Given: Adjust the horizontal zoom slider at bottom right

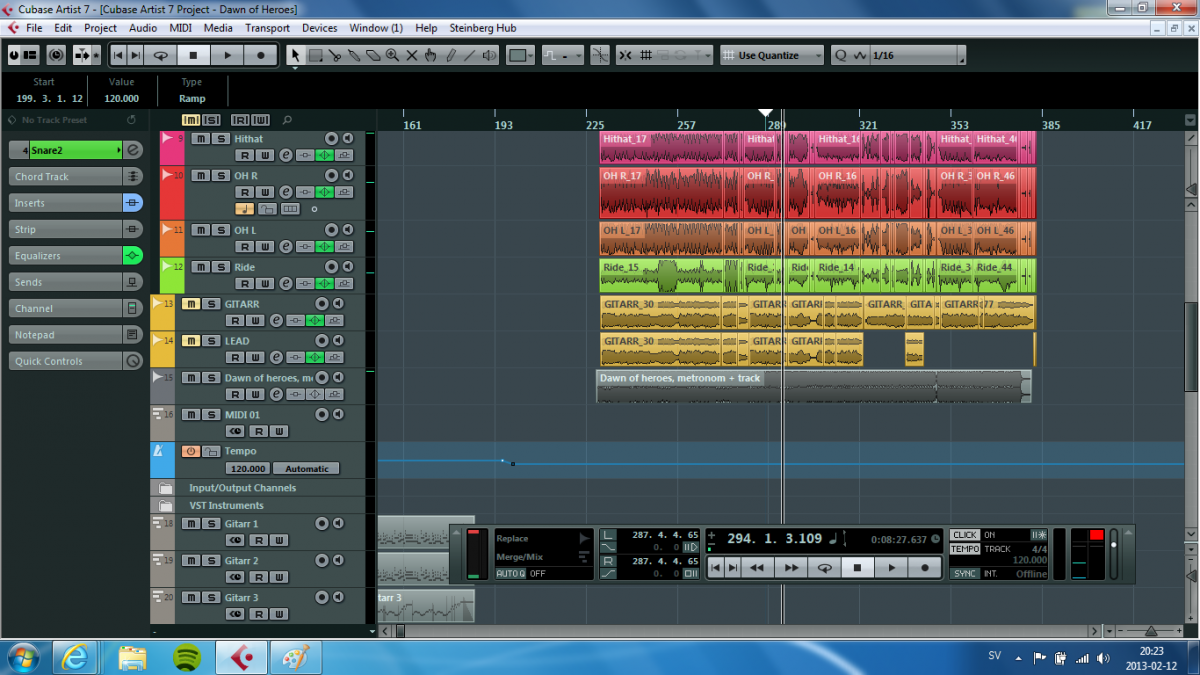Looking at the screenshot, I should click(1150, 631).
